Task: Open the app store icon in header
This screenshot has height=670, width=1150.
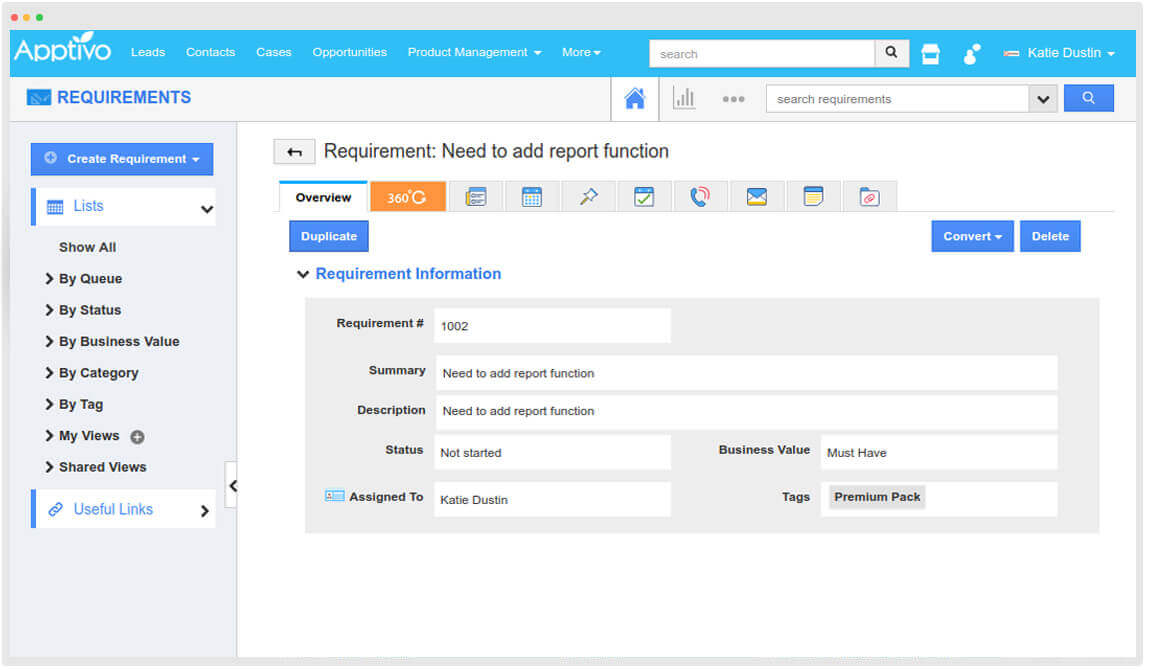Action: [x=930, y=54]
